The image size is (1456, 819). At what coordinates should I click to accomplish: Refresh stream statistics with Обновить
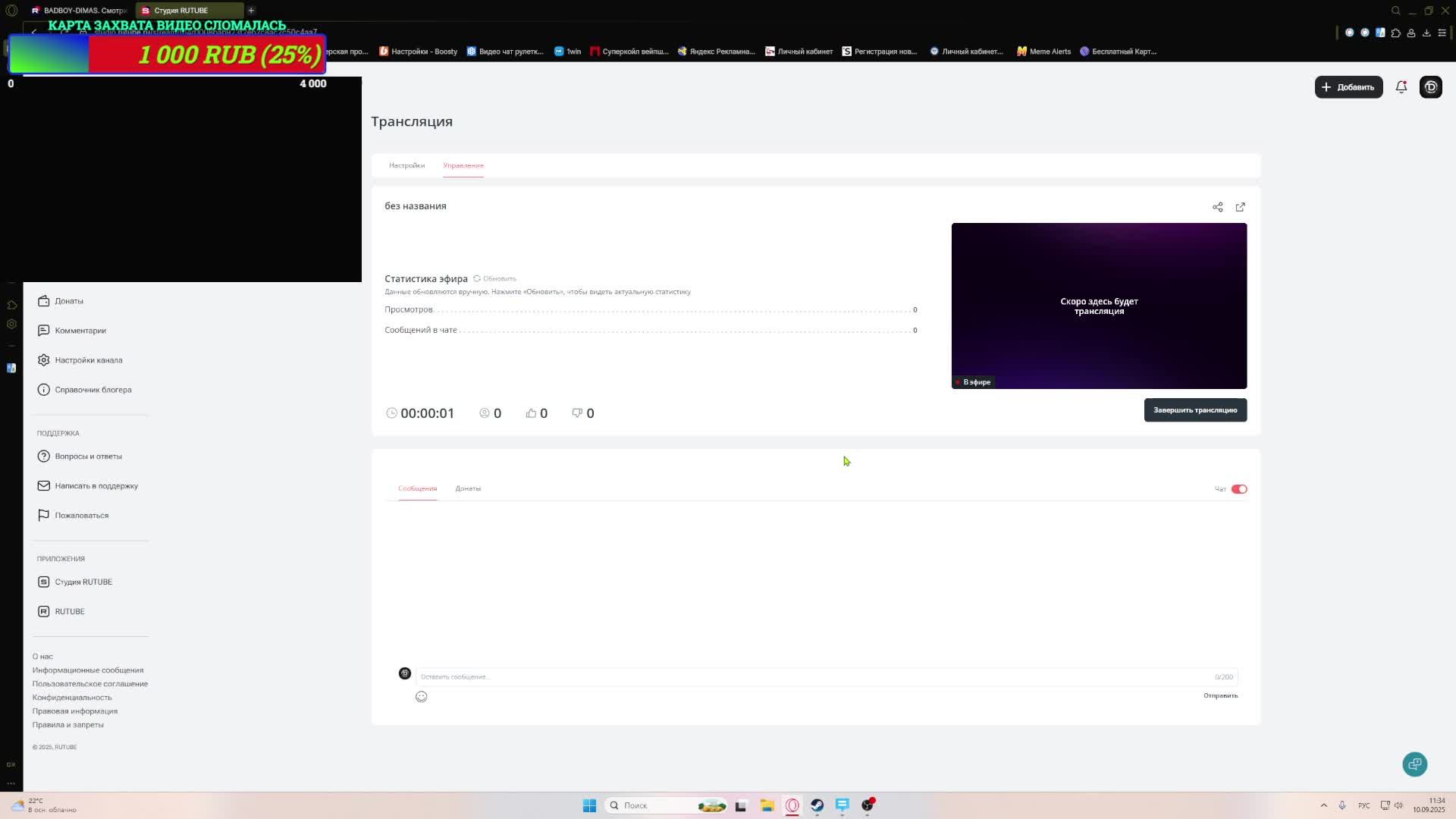(495, 279)
